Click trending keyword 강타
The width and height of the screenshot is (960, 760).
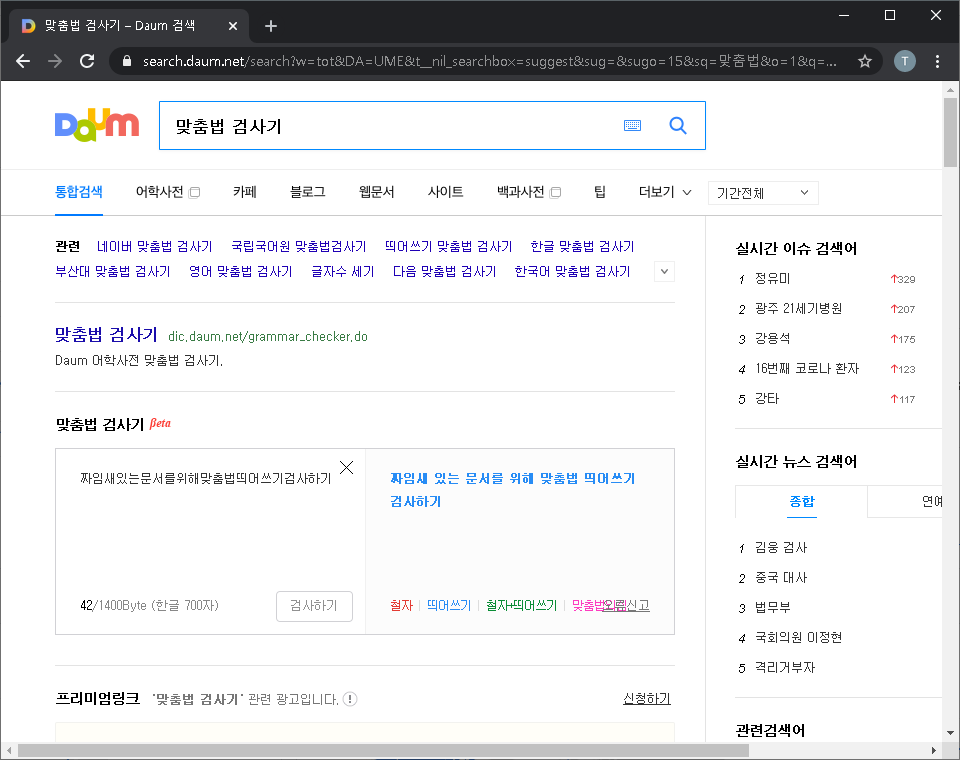pyautogui.click(x=767, y=399)
